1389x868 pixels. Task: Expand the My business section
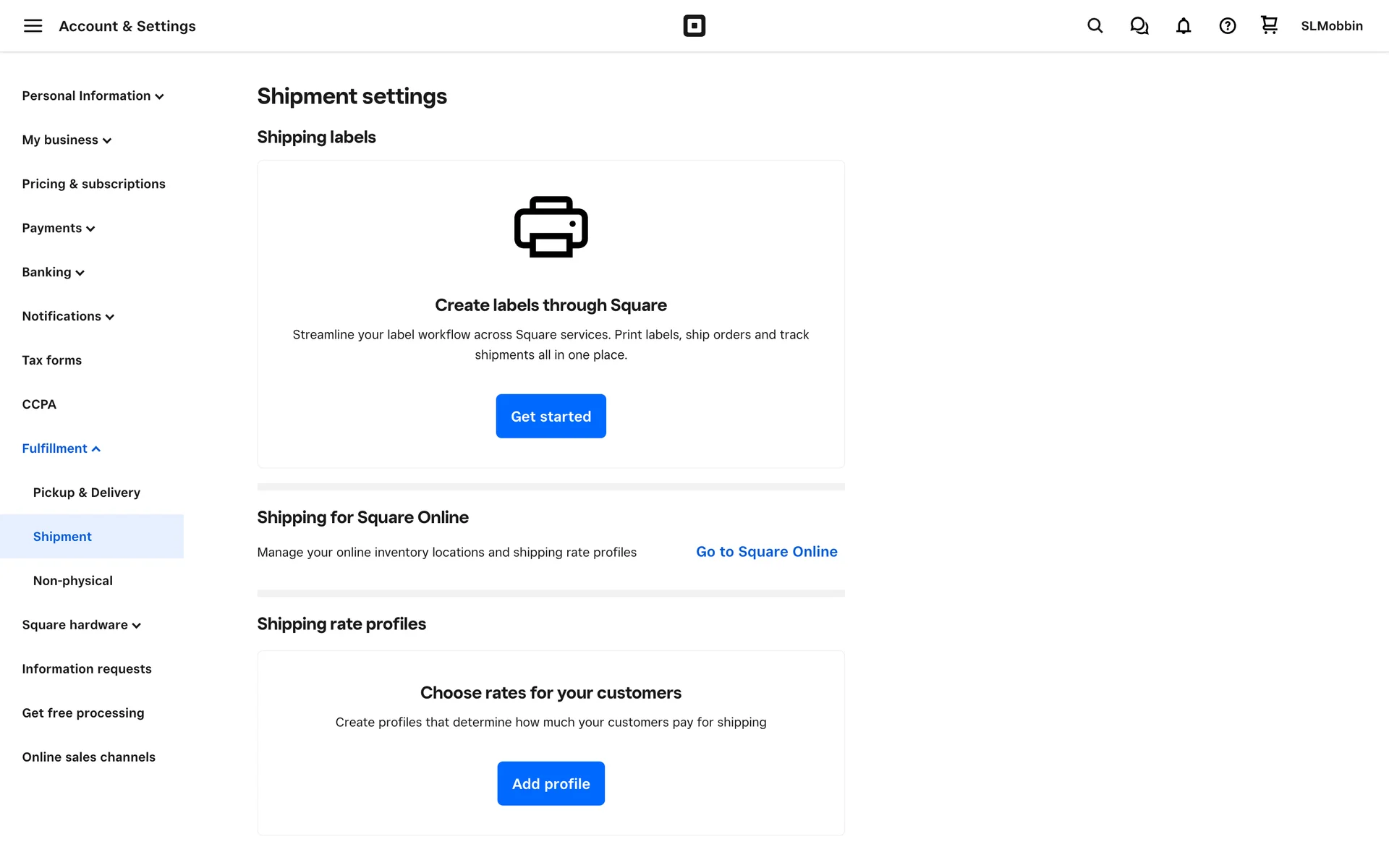point(67,140)
